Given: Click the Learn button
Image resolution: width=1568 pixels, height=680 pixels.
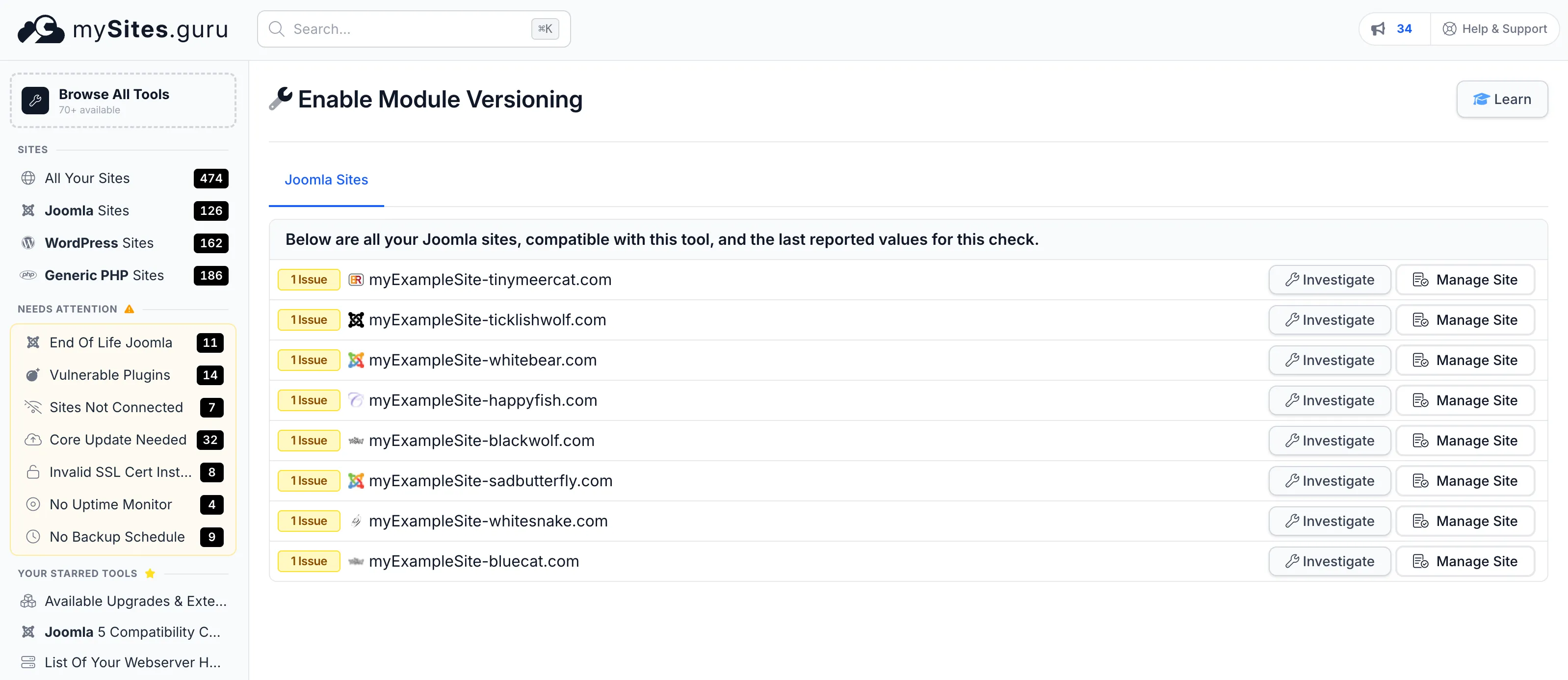Looking at the screenshot, I should pyautogui.click(x=1502, y=99).
